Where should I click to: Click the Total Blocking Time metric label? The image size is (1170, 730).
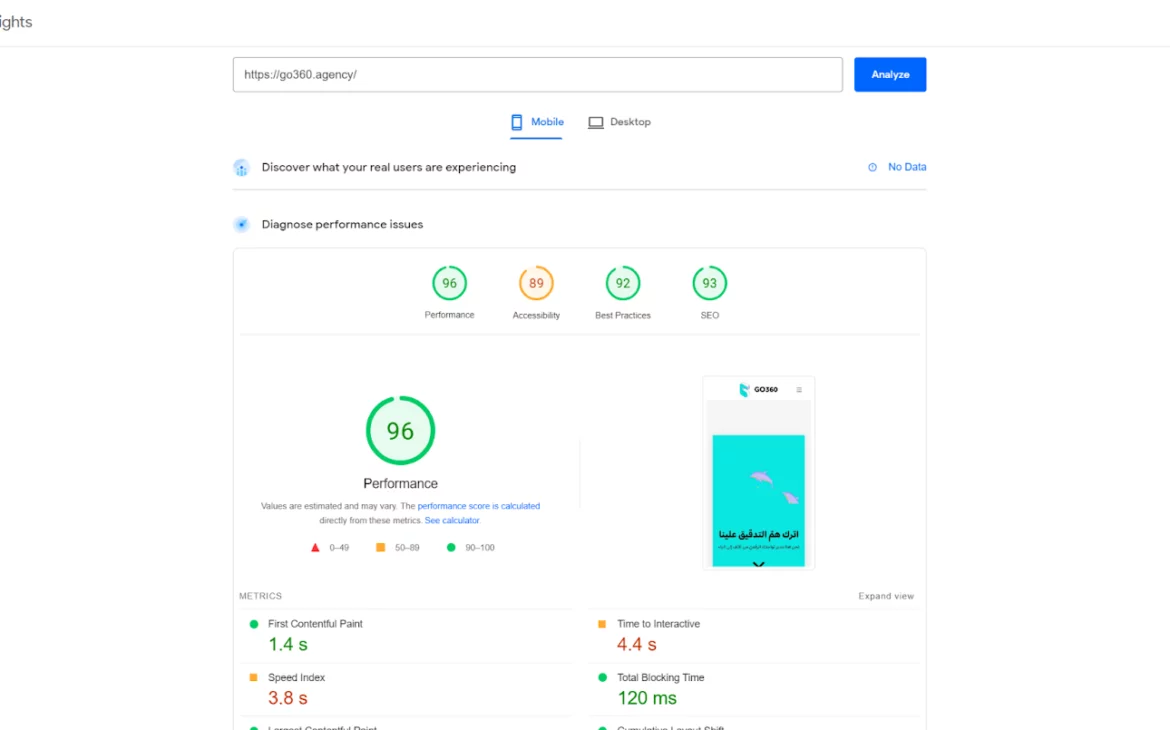click(660, 678)
